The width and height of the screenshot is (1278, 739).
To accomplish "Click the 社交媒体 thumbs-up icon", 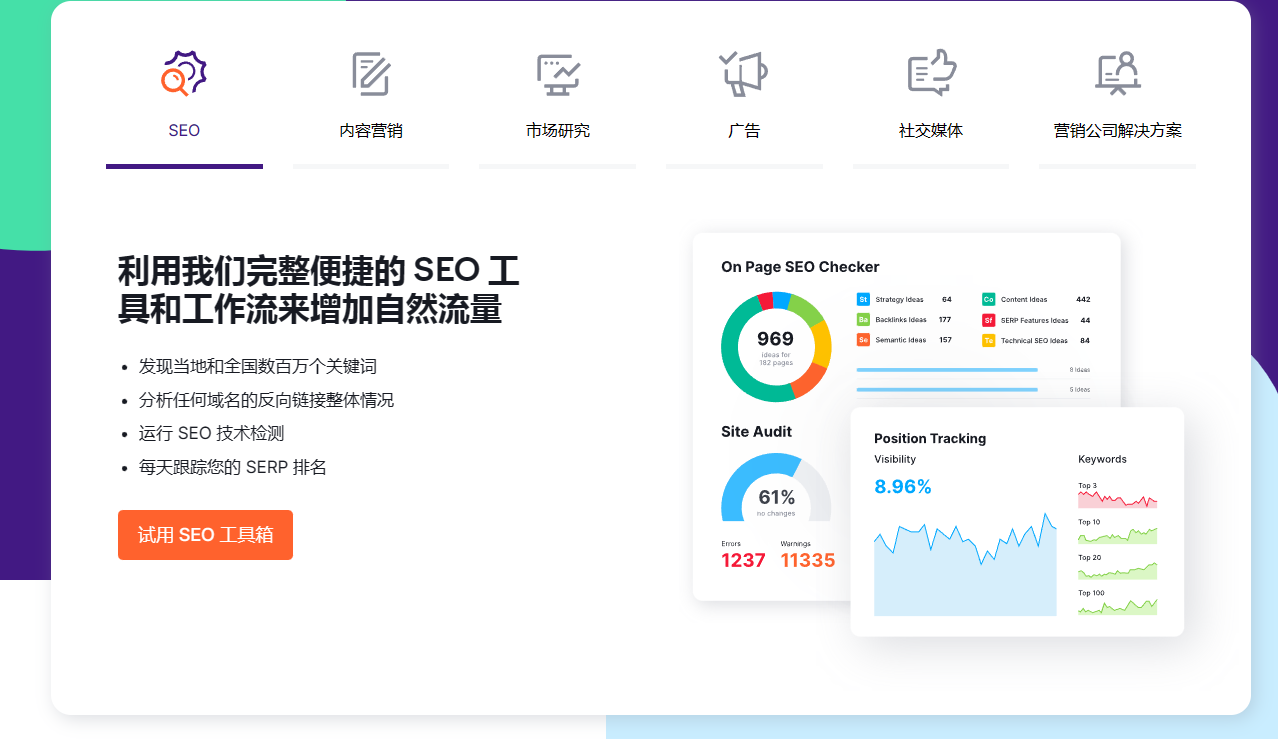I will point(931,73).
